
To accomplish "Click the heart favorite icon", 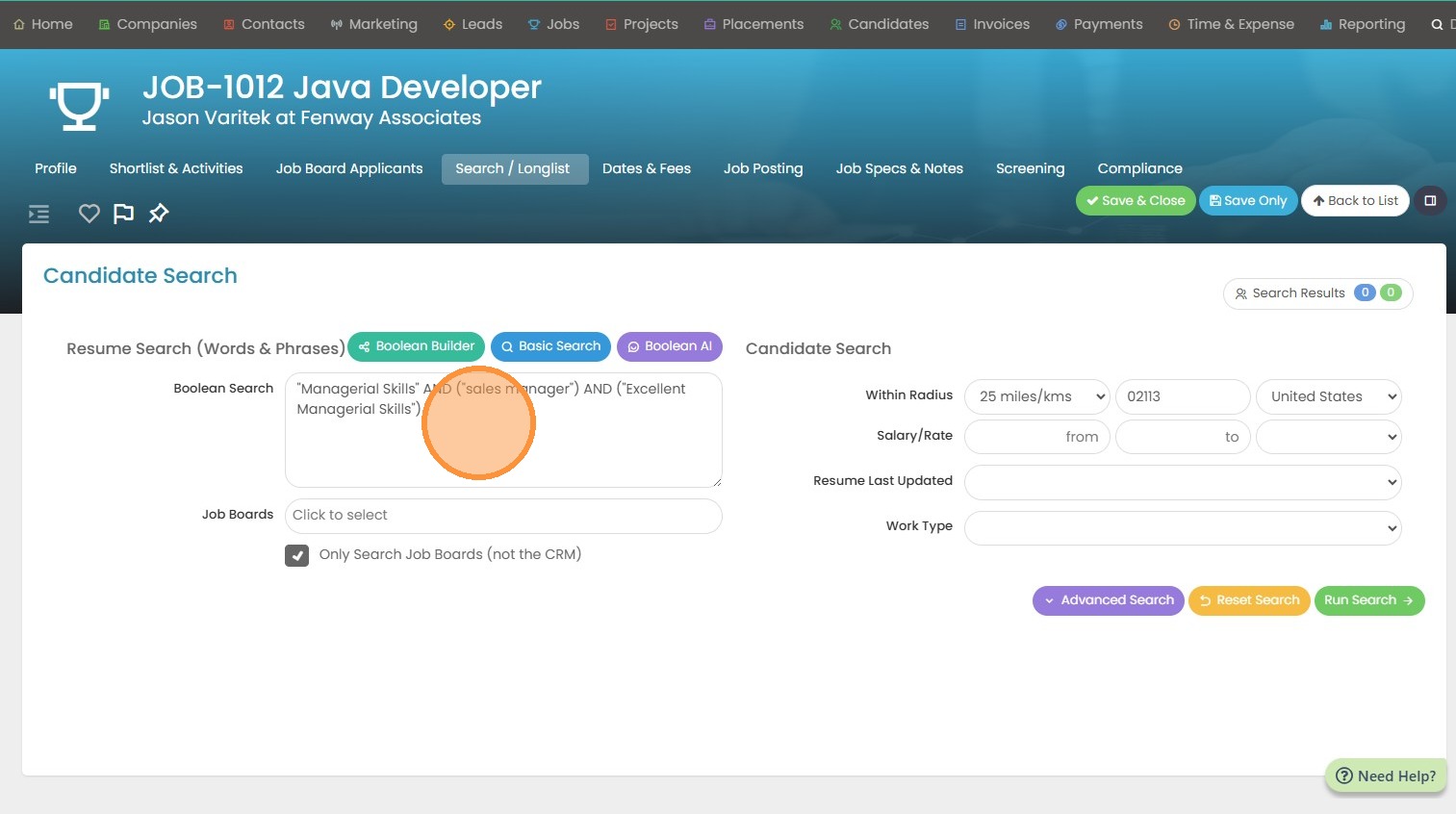I will (89, 214).
